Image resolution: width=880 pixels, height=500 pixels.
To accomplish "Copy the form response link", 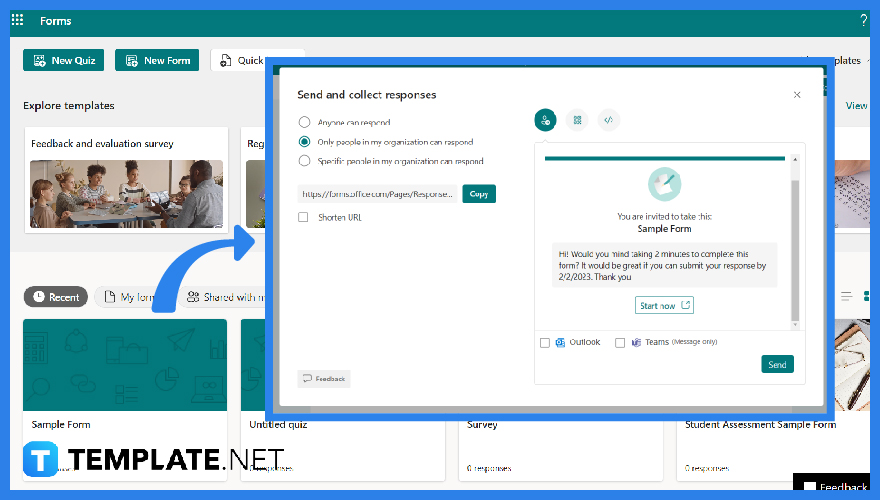I will coord(479,194).
